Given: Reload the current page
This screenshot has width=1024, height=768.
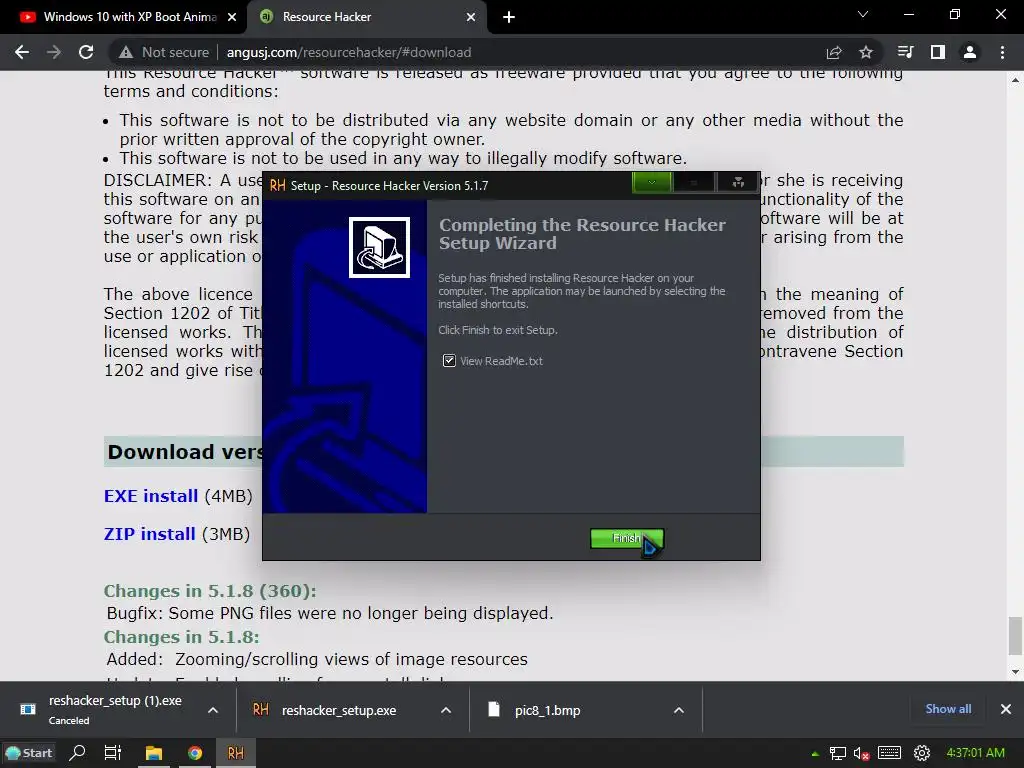Looking at the screenshot, I should [x=86, y=52].
